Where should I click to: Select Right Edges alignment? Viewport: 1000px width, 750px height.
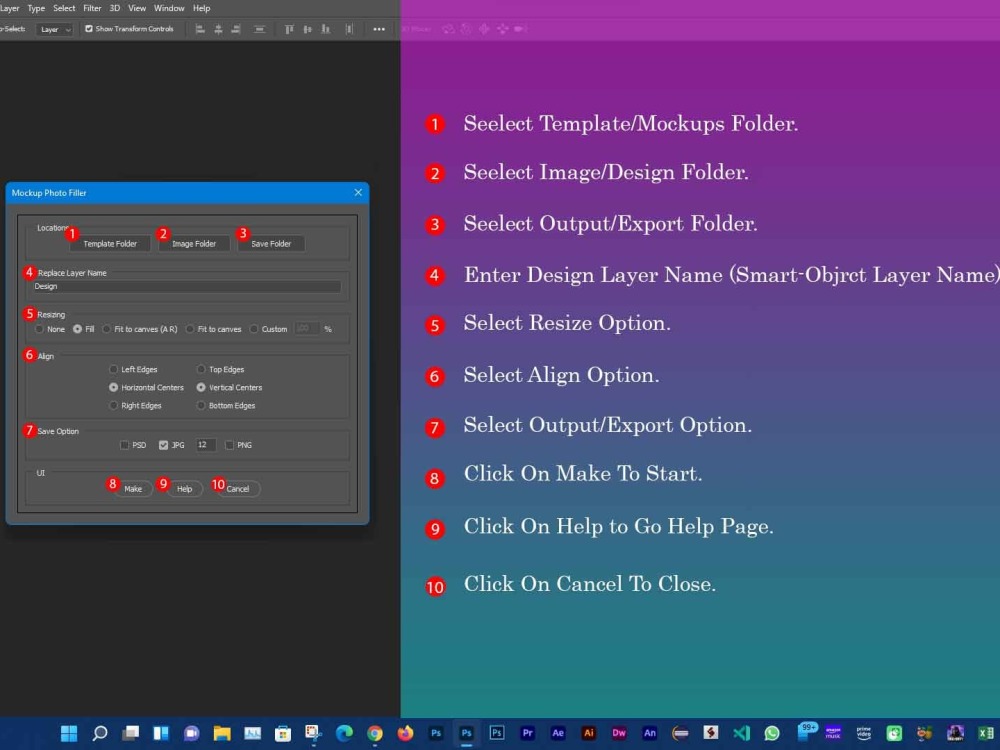(x=114, y=406)
